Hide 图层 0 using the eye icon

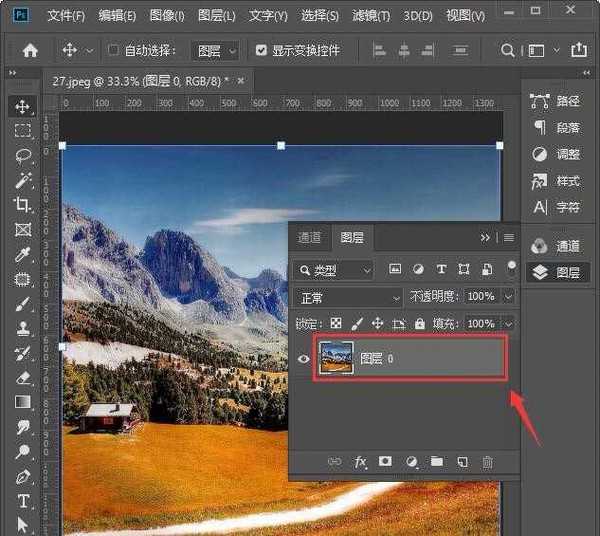[304, 359]
